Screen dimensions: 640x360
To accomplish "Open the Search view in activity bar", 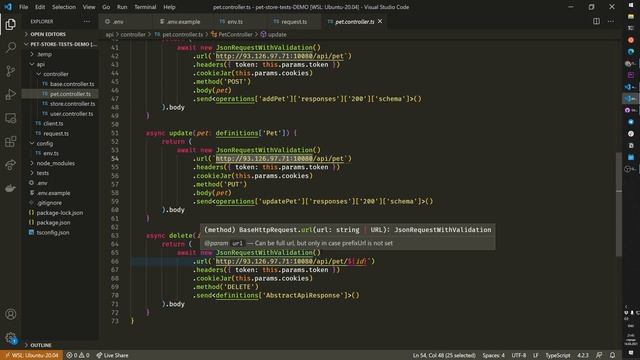I will pos(11,47).
